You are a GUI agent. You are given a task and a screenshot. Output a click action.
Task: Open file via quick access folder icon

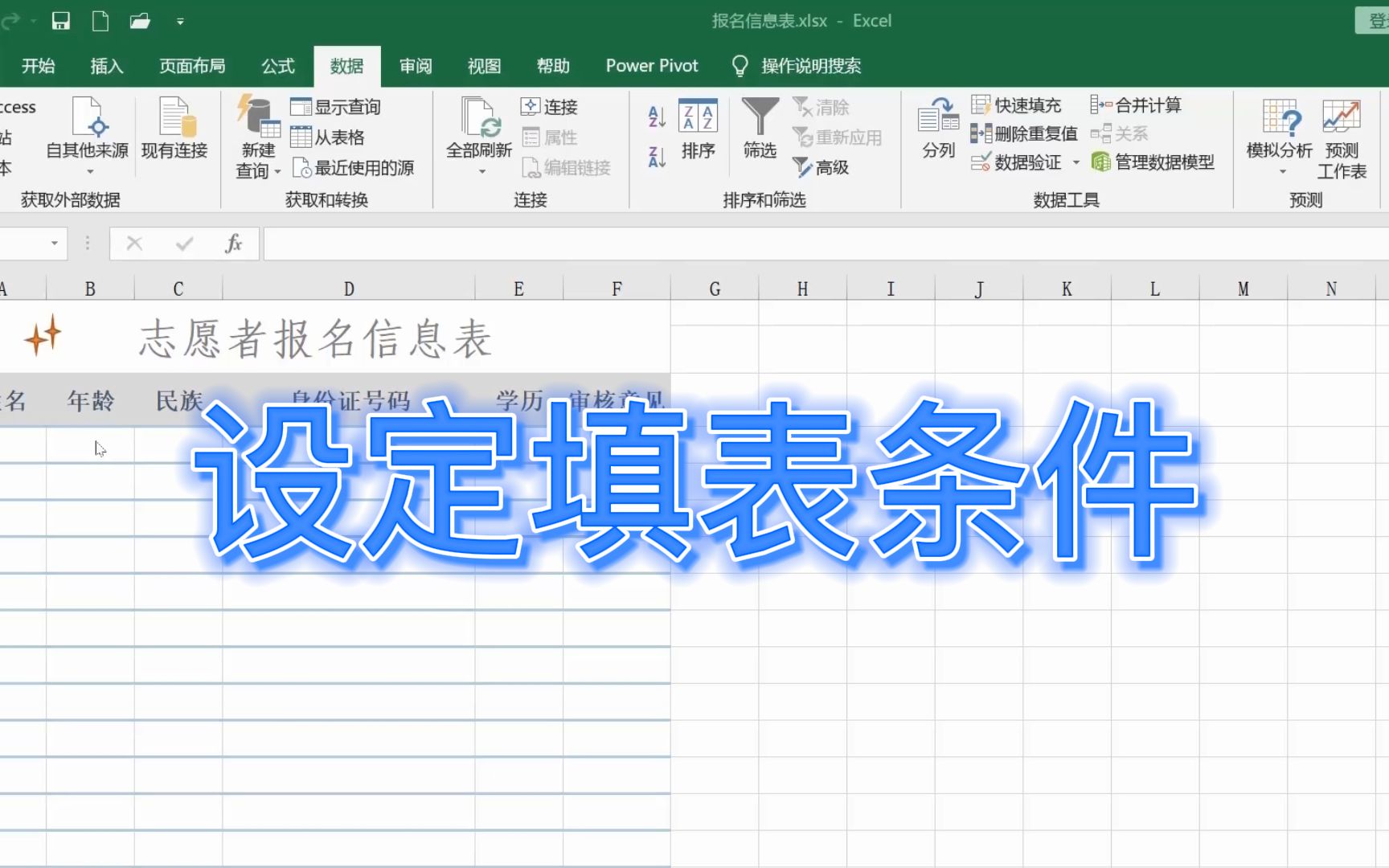[140, 21]
